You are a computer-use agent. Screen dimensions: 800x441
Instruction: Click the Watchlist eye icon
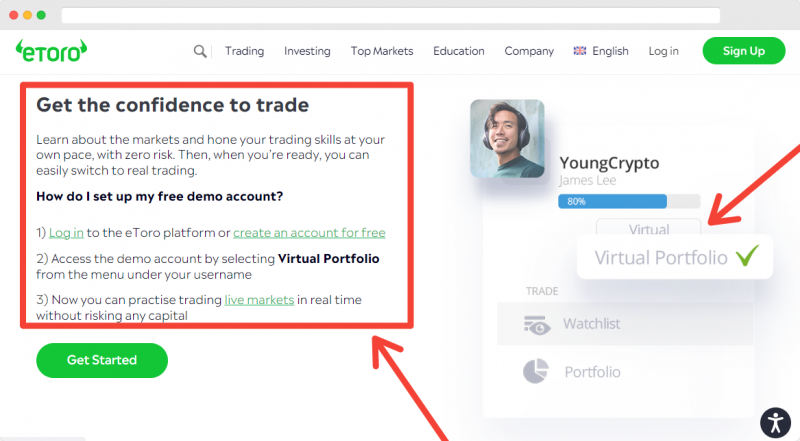pos(537,325)
